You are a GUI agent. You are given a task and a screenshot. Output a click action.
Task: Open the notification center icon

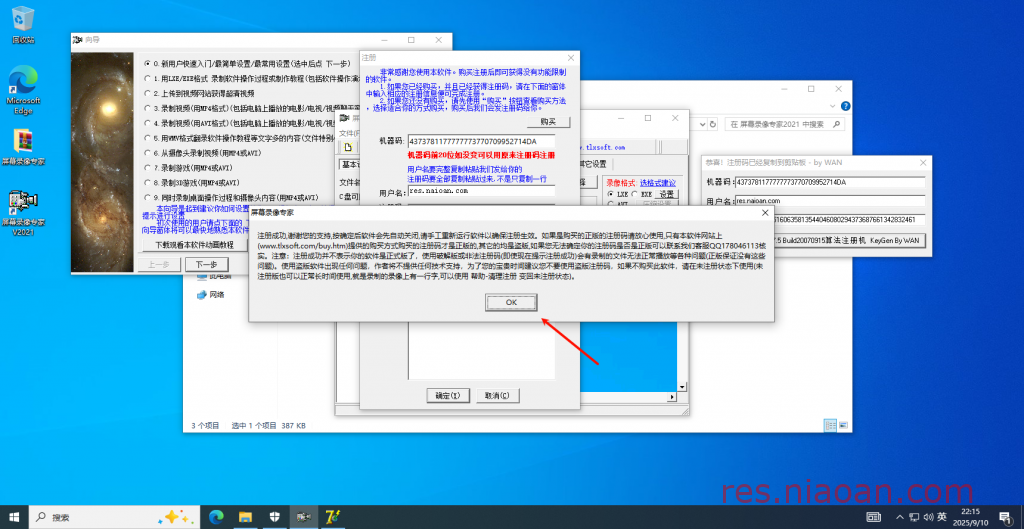(1005, 517)
